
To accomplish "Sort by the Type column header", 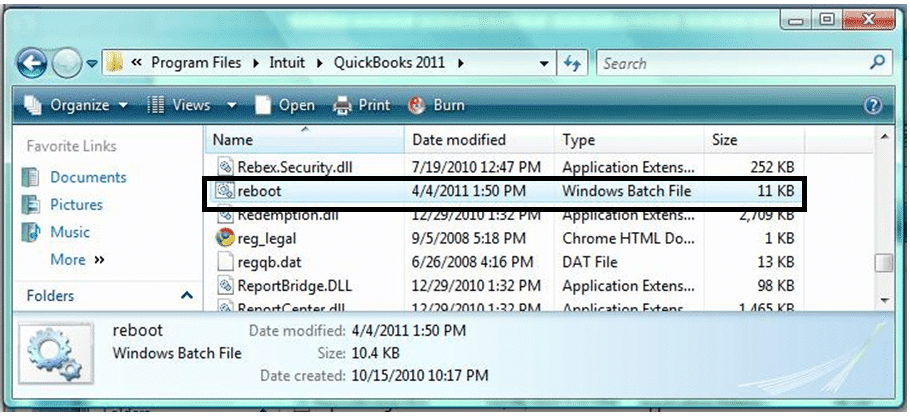I will [630, 140].
